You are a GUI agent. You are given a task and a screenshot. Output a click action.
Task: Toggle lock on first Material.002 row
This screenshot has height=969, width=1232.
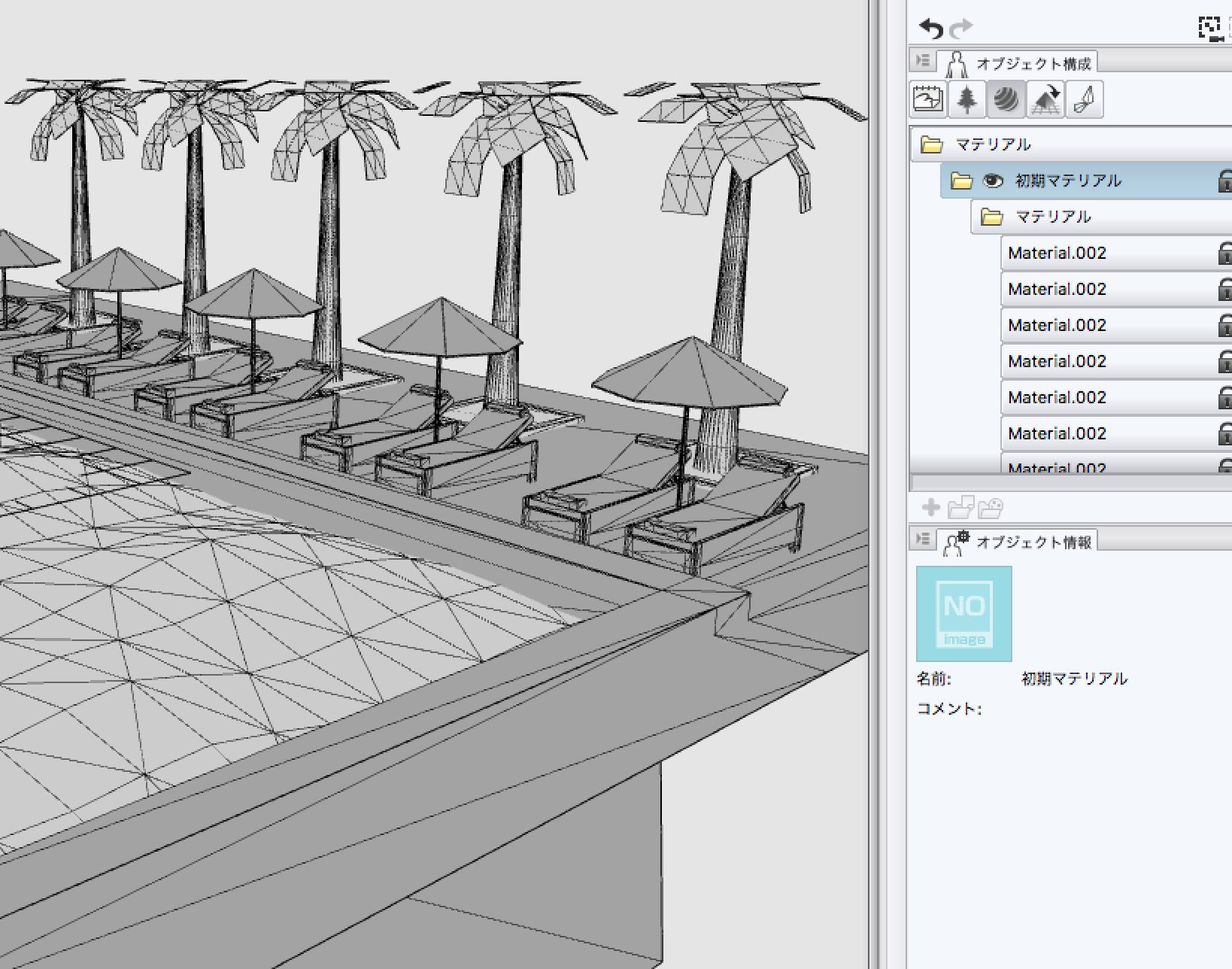click(1225, 253)
